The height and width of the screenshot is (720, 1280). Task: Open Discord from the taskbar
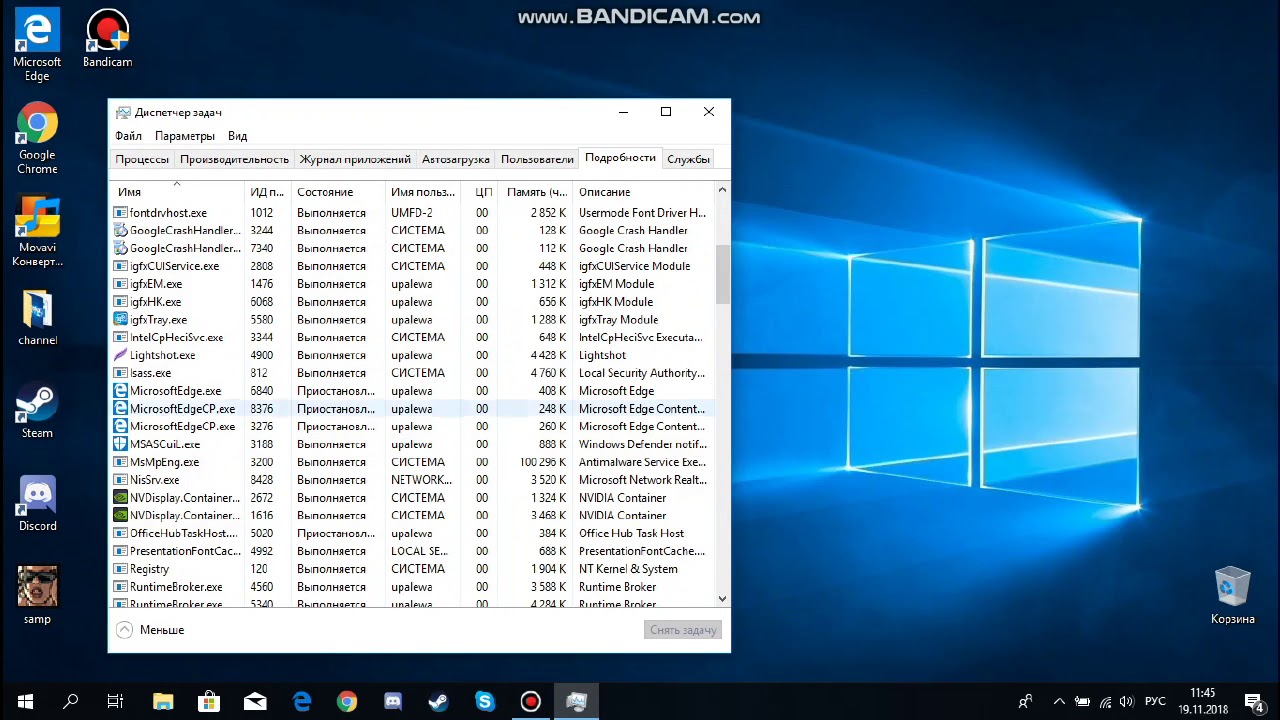point(393,702)
